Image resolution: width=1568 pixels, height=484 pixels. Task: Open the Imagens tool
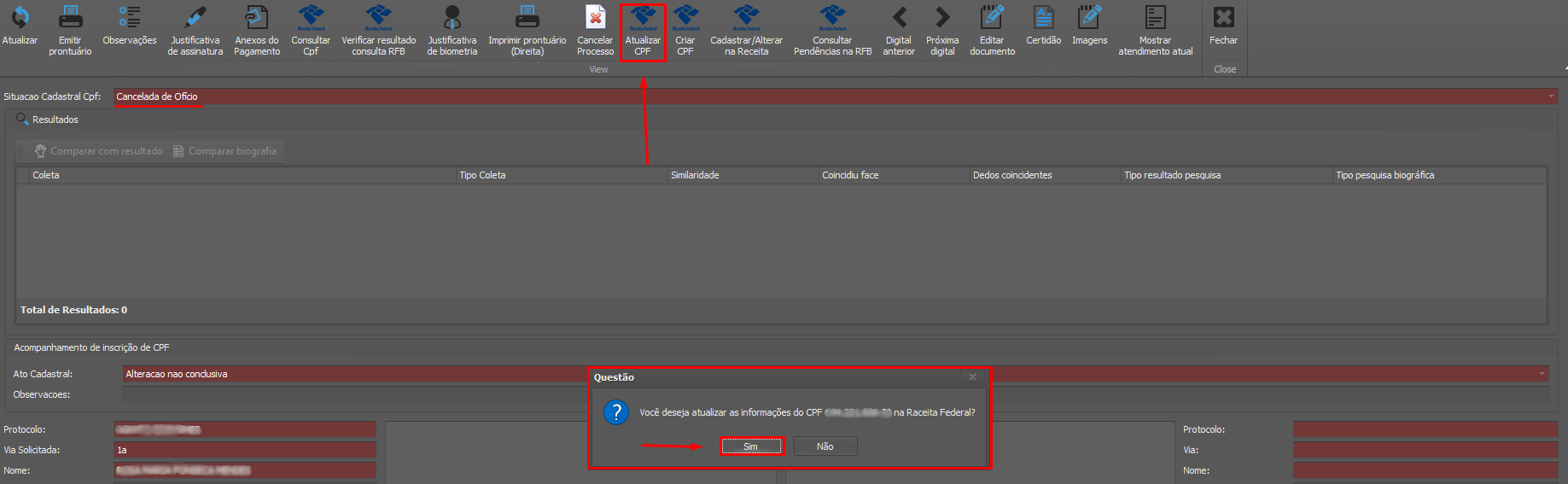pos(1090,26)
